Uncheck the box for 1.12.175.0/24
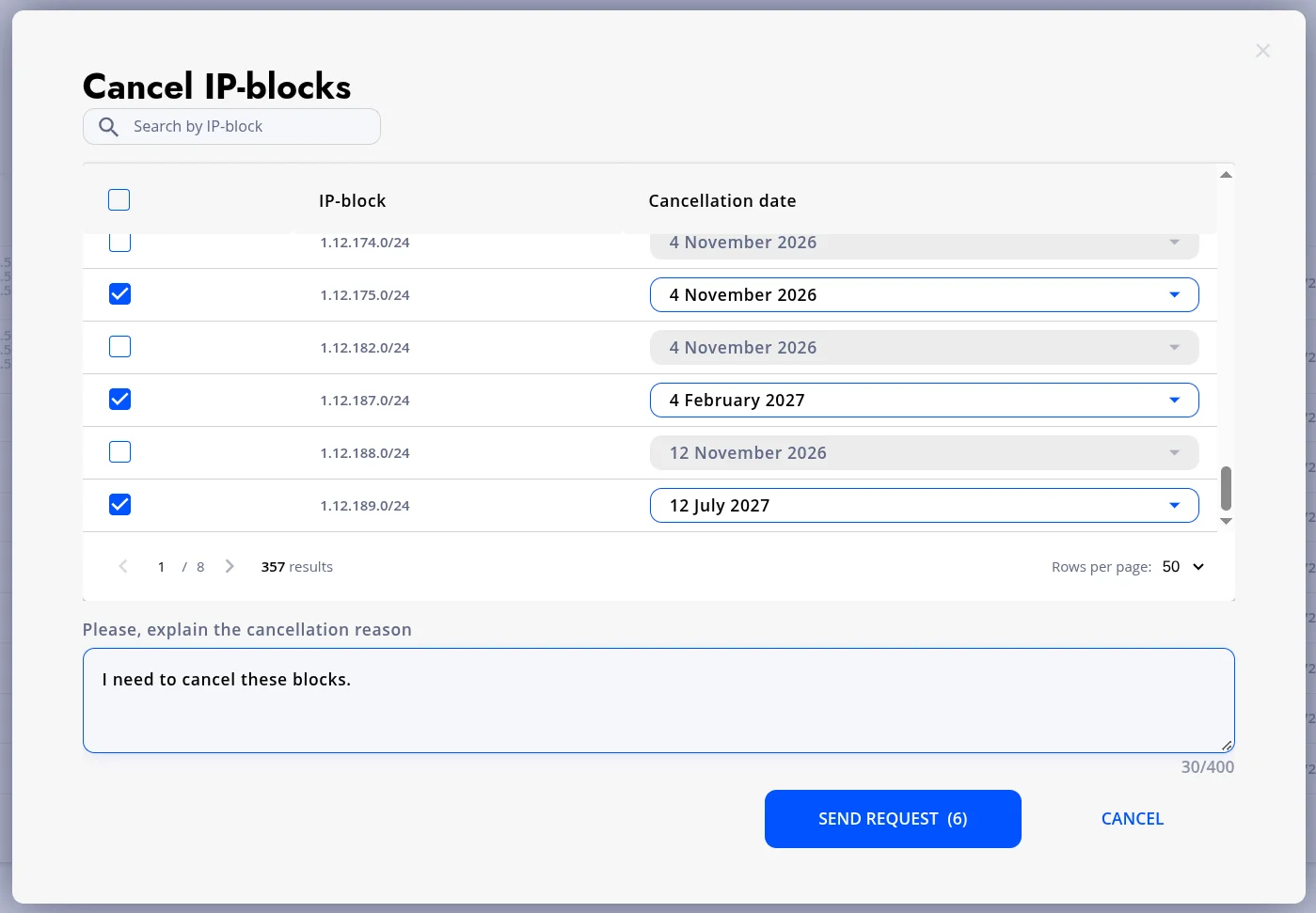This screenshot has height=913, width=1316. click(x=119, y=294)
